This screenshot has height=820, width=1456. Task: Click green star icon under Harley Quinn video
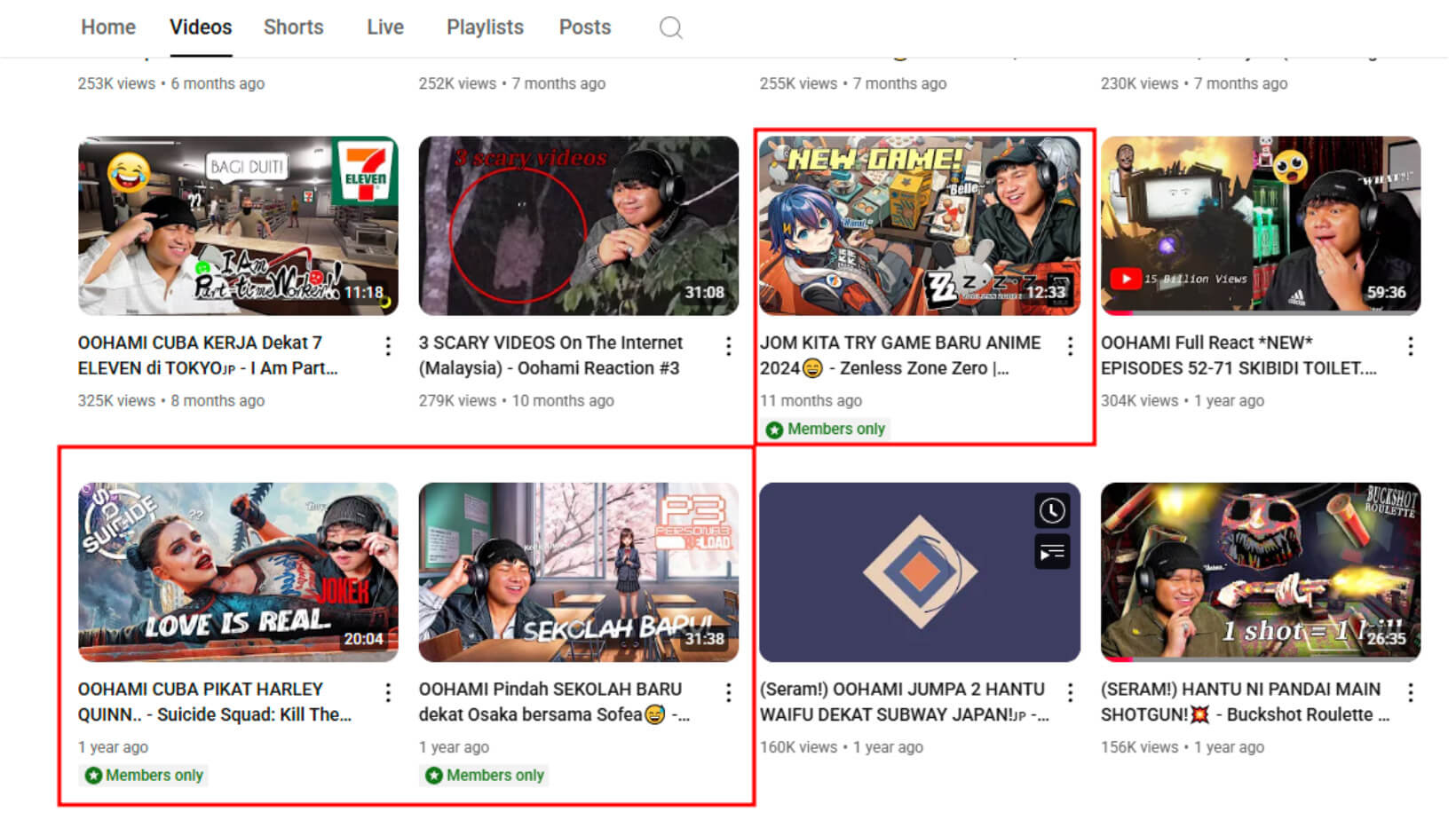93,776
